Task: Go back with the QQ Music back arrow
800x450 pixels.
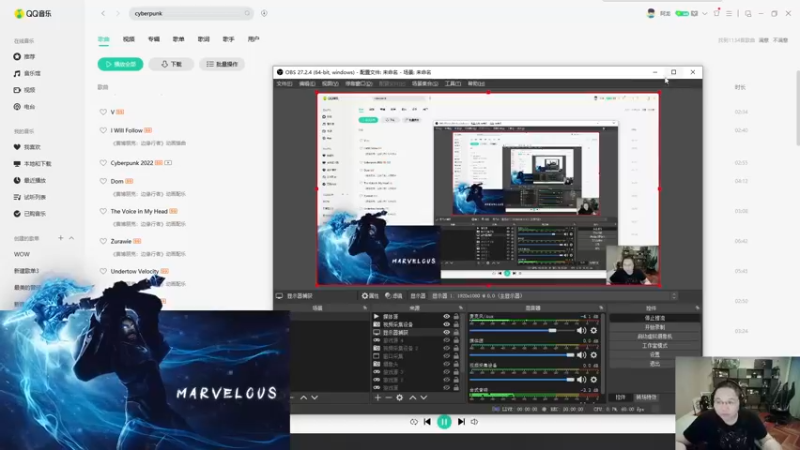Action: 103,13
